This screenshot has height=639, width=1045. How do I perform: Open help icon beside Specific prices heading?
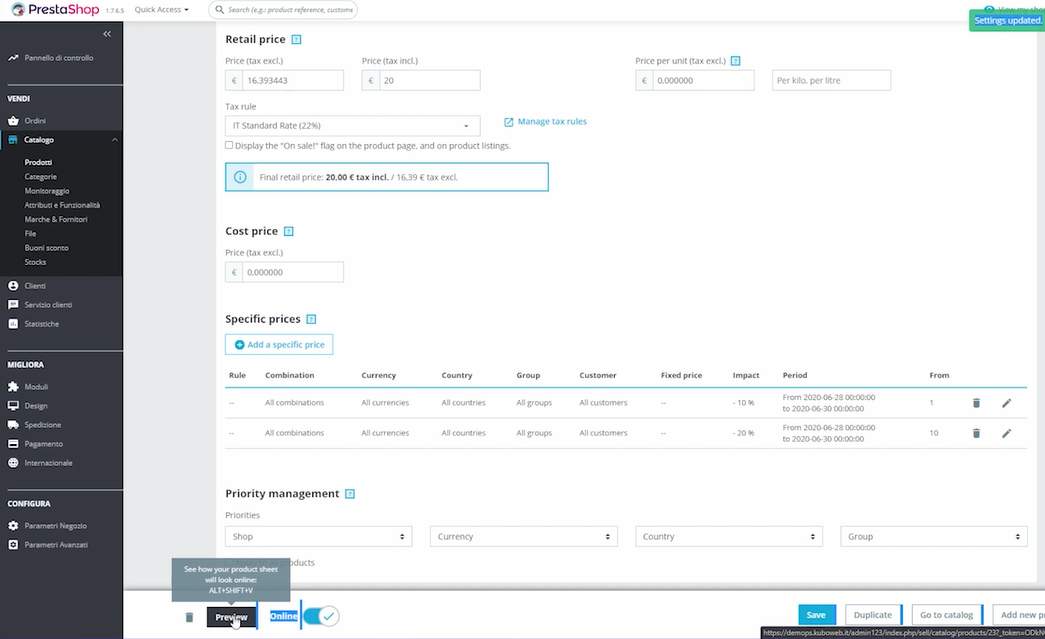tap(311, 320)
